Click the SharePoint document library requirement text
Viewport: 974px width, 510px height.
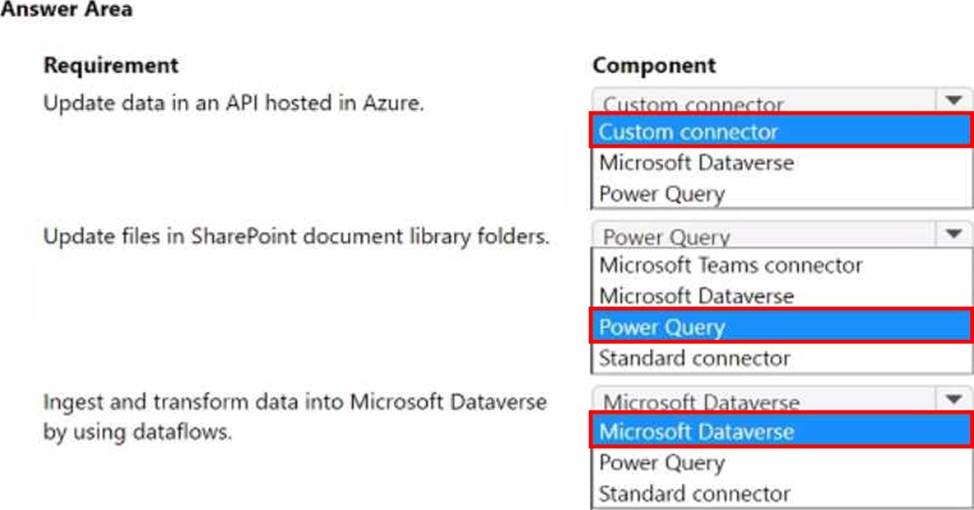(296, 237)
